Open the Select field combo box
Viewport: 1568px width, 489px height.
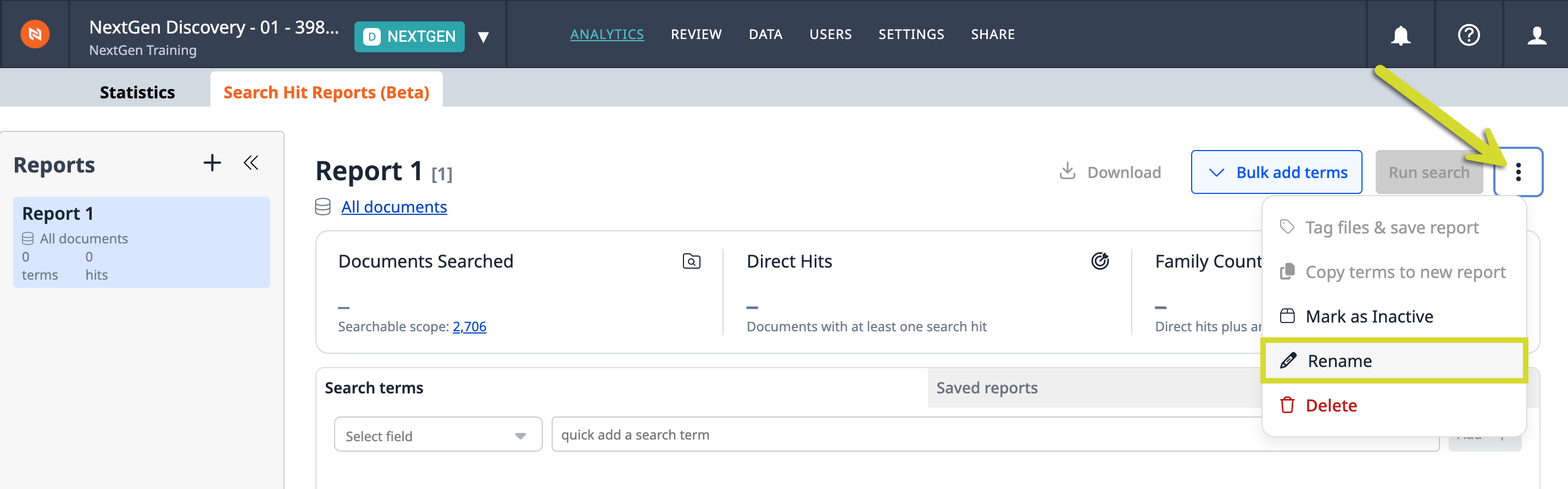tap(438, 435)
